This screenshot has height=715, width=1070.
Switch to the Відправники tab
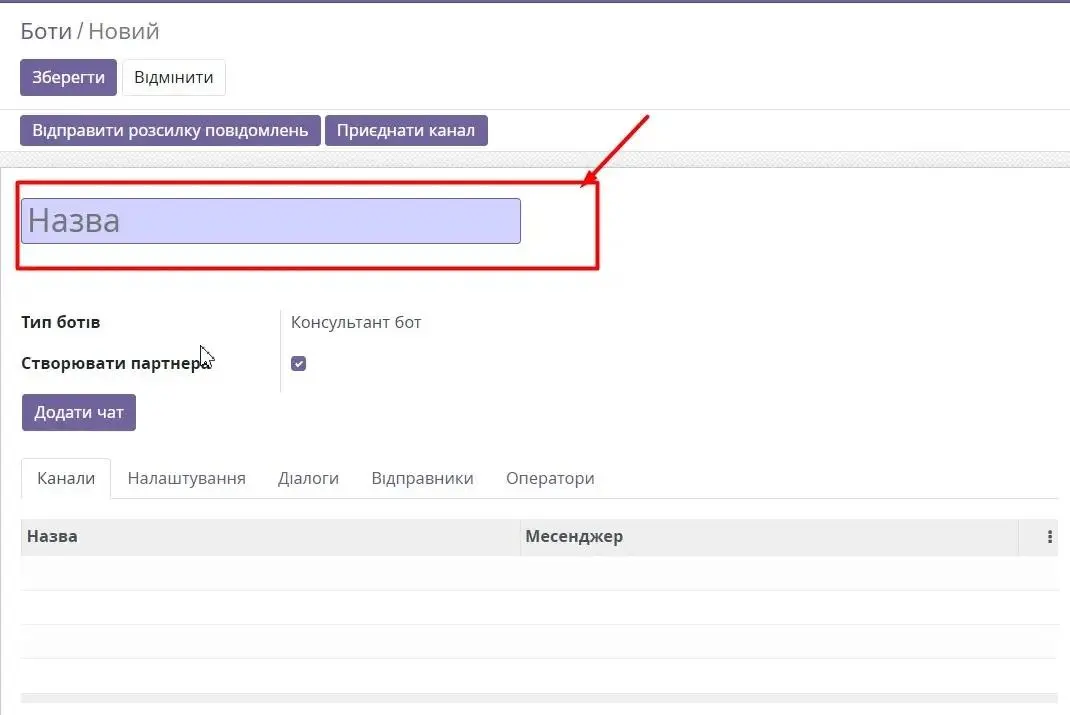point(423,478)
